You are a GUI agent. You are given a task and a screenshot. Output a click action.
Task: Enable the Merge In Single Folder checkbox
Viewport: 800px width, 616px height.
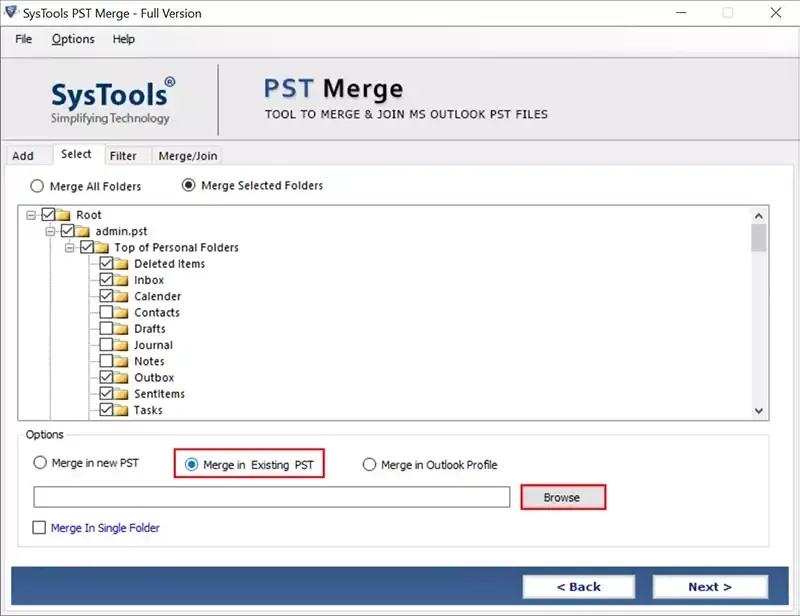tap(39, 527)
